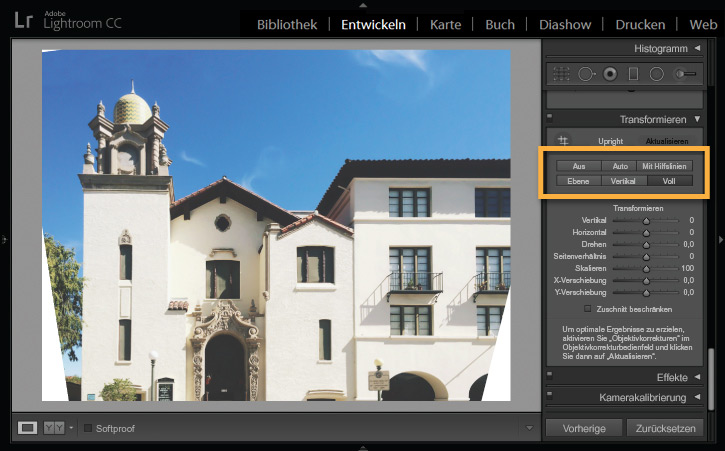Click the X-Verschiebung slider handle
The width and height of the screenshot is (725, 451).
(x=646, y=281)
